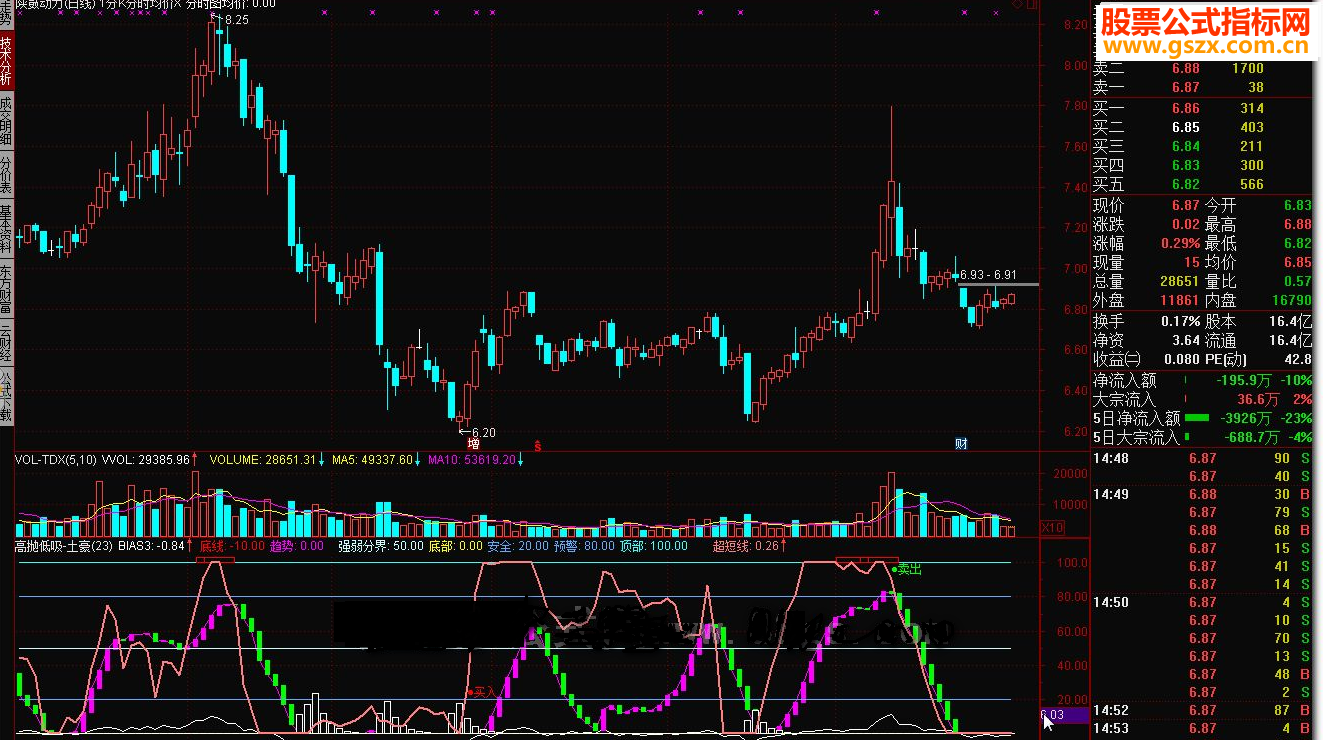Viewport: 1323px width, 740px height.
Task: Click the 外盘 11861 value
Action: [x=1179, y=300]
